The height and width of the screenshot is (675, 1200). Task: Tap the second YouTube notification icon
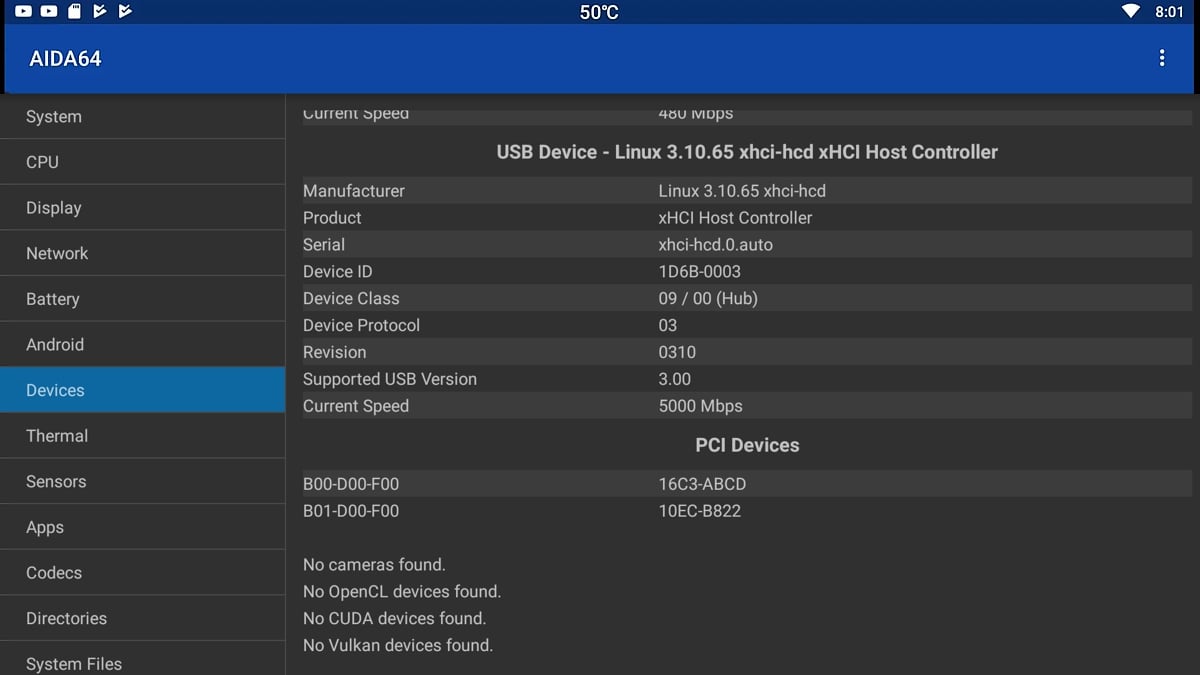pos(49,12)
